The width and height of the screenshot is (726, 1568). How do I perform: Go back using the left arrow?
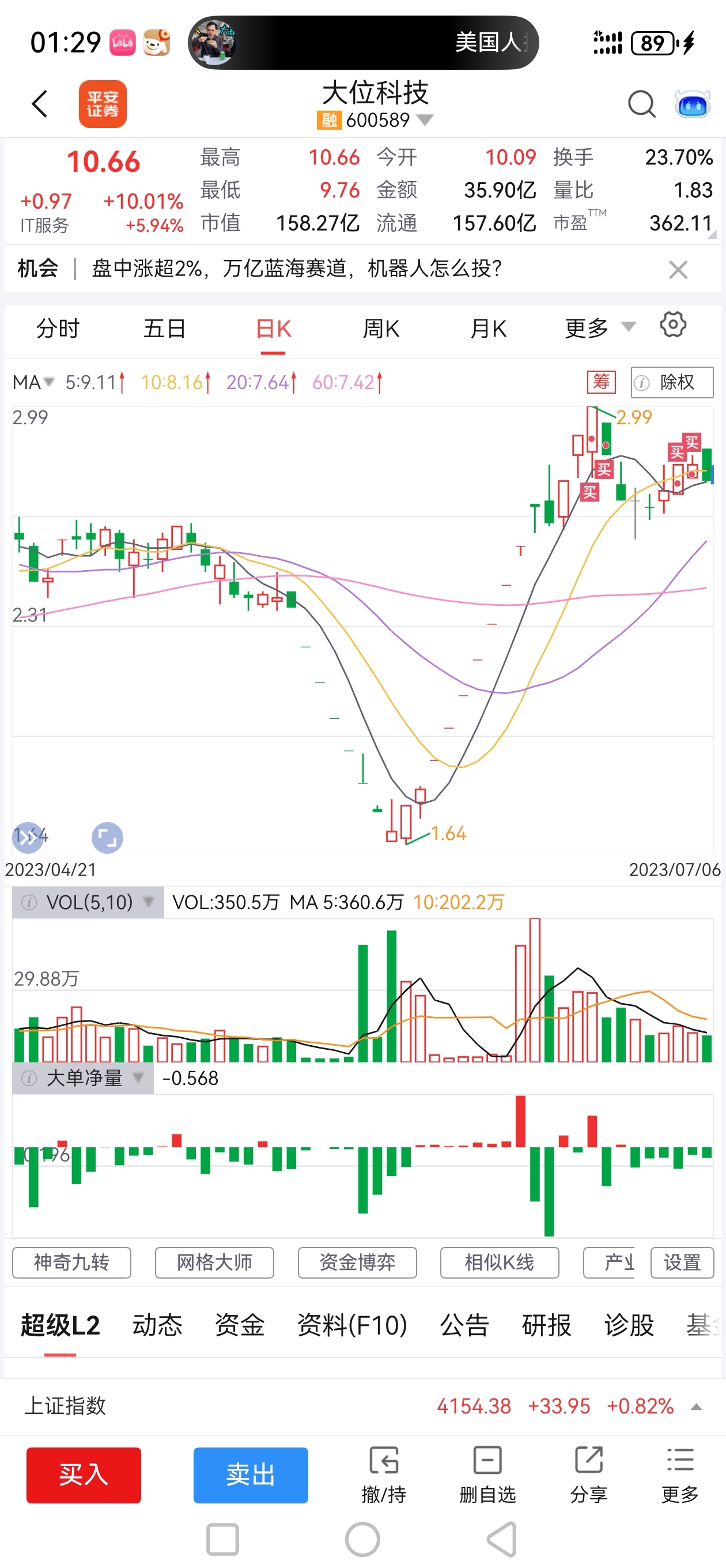click(40, 104)
